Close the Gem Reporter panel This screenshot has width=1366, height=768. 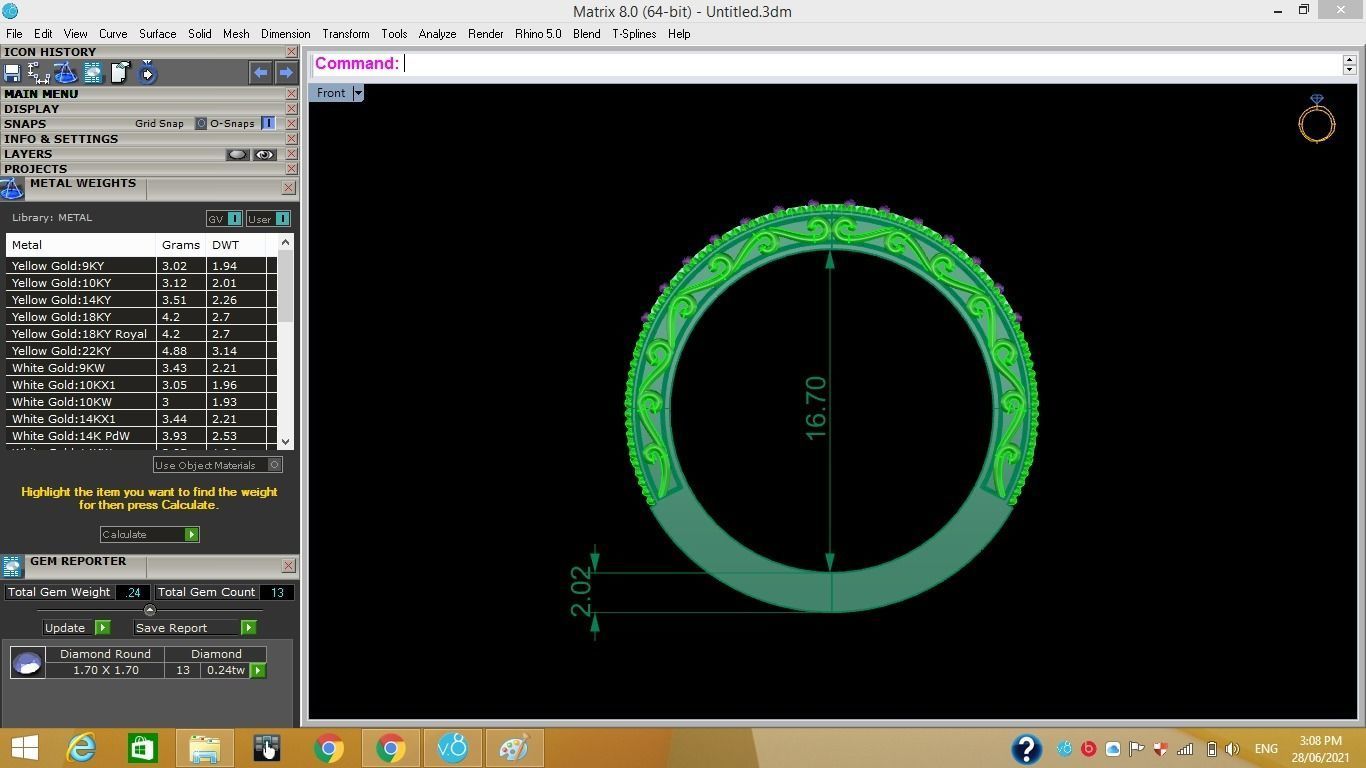click(288, 565)
